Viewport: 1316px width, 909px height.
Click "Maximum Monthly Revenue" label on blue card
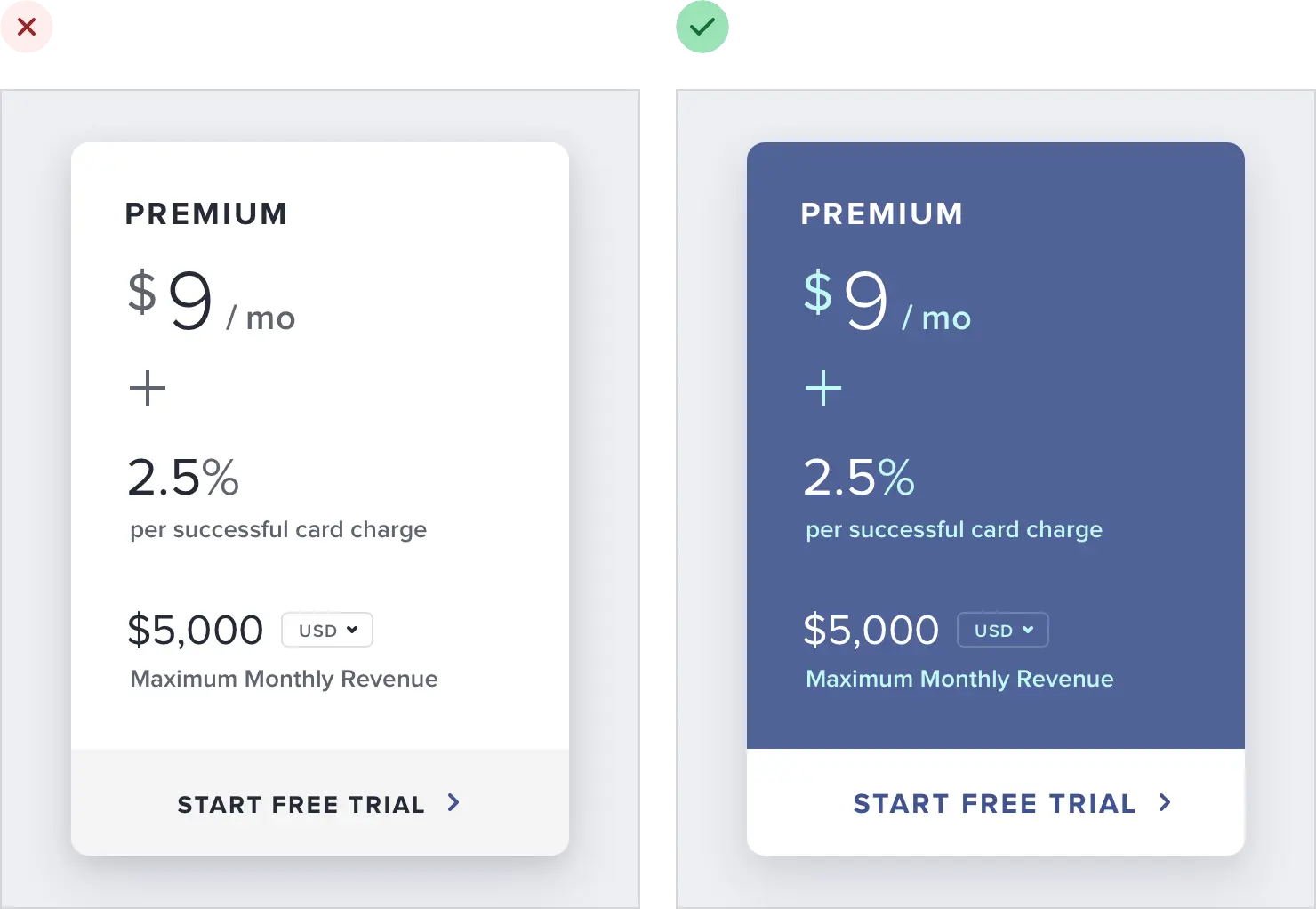coord(959,679)
